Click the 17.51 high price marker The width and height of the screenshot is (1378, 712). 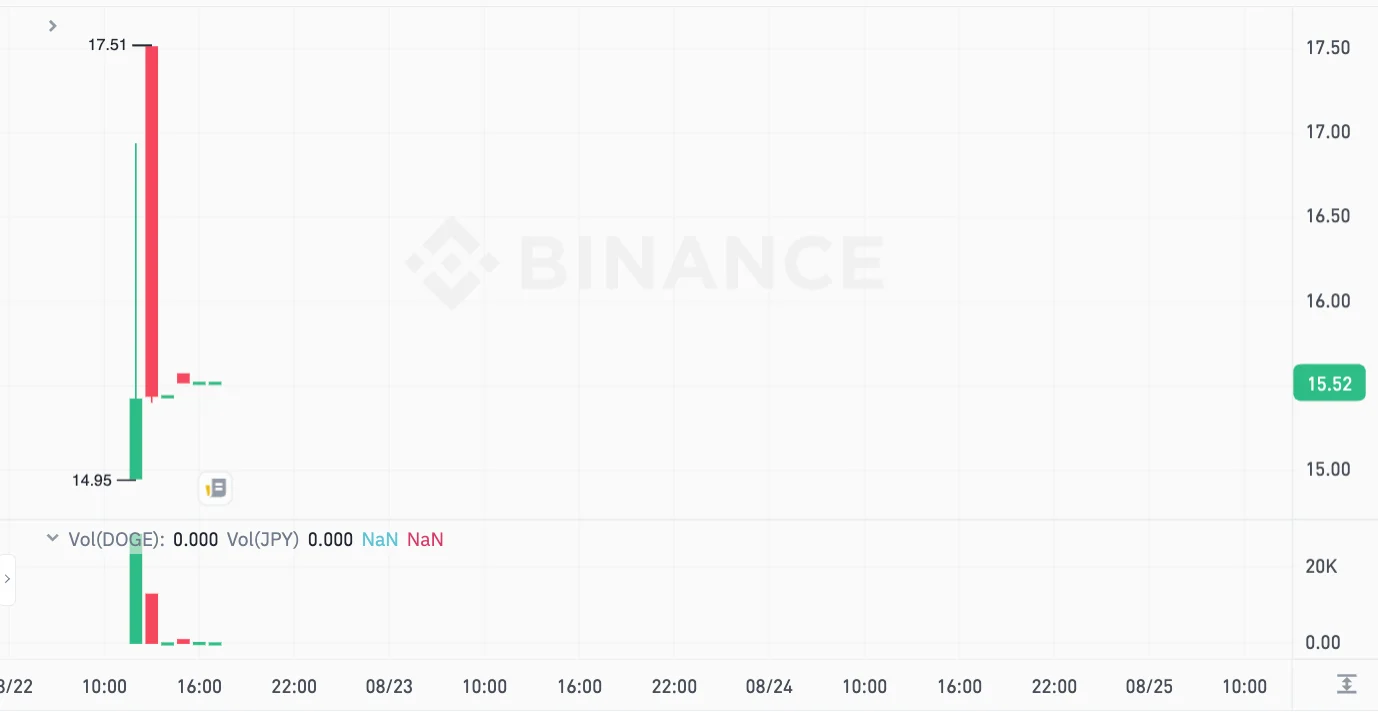(107, 45)
